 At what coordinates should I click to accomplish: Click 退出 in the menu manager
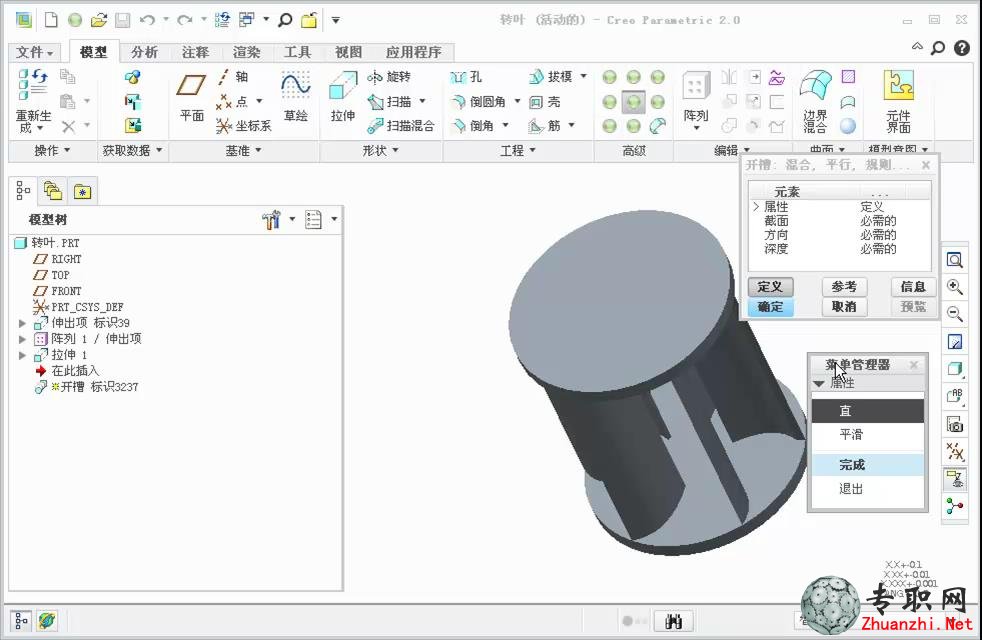click(x=867, y=489)
